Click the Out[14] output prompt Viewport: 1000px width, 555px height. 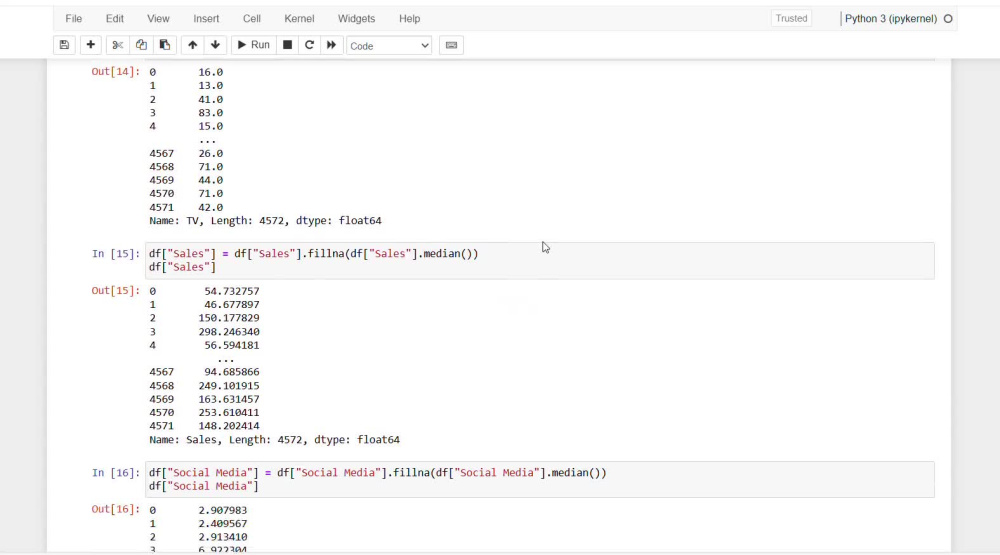(x=115, y=71)
